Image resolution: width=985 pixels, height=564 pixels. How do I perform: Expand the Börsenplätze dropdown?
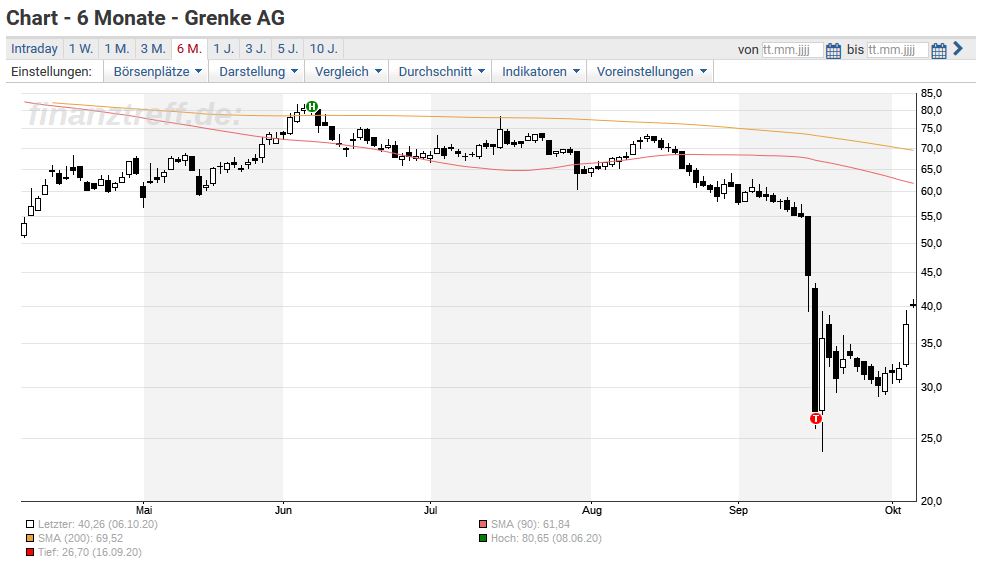(157, 72)
